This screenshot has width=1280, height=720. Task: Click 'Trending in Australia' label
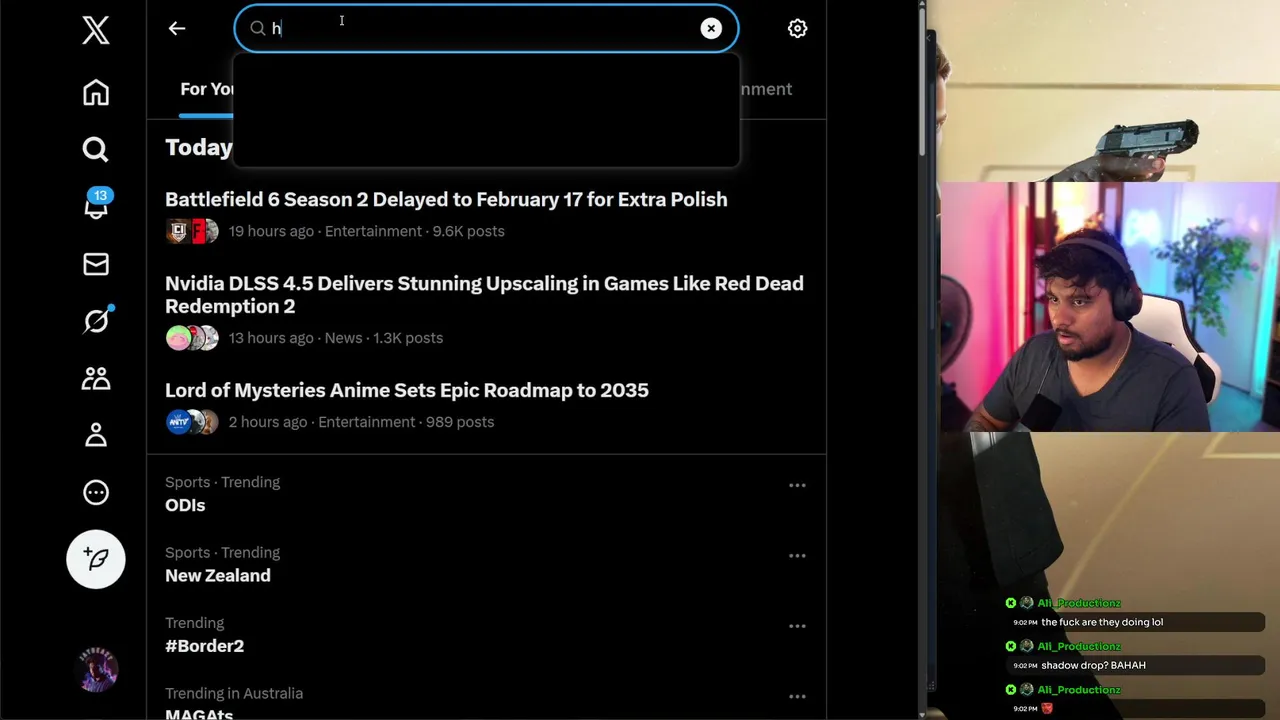pyautogui.click(x=234, y=693)
